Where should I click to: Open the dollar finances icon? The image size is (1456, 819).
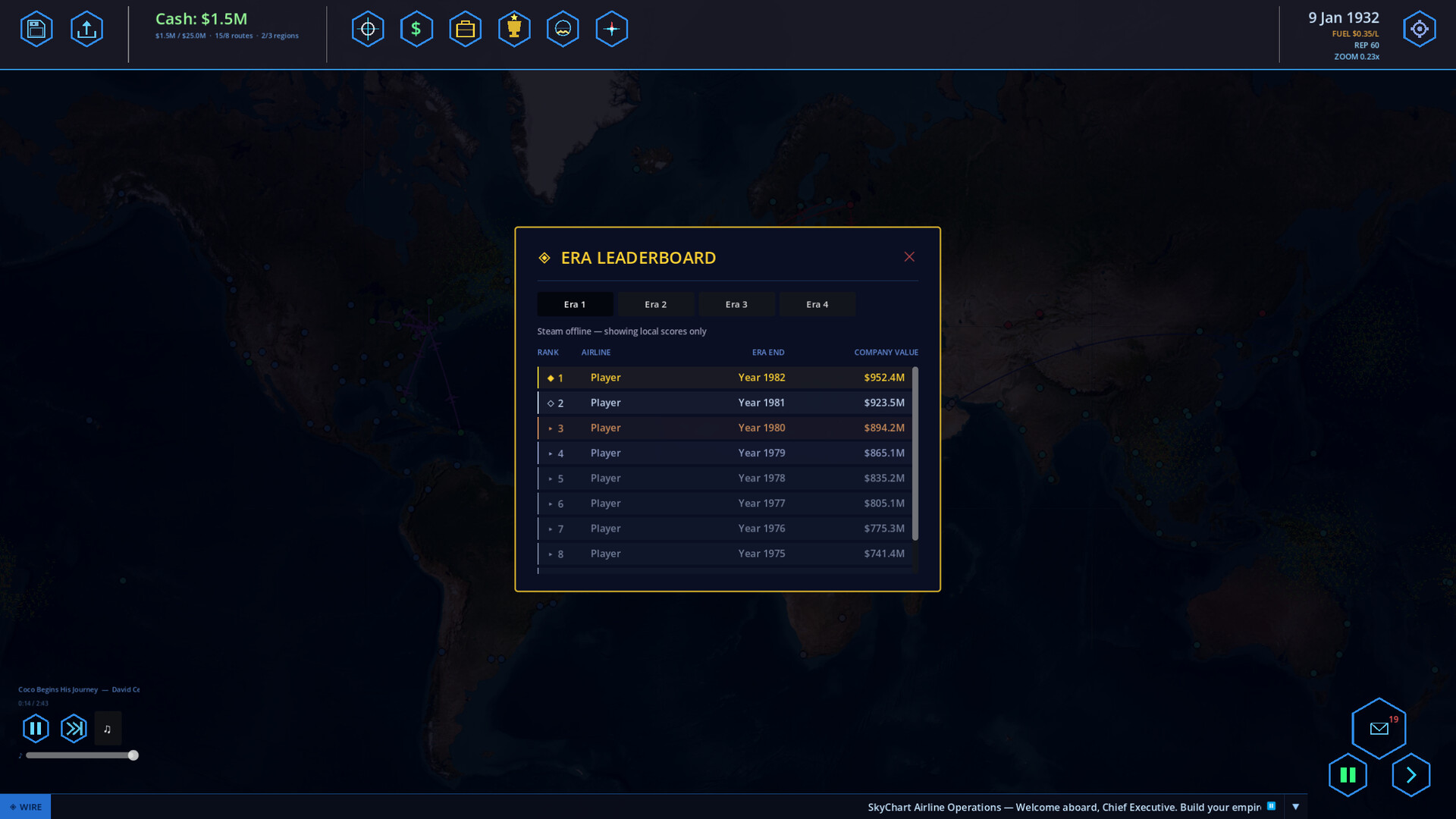416,29
